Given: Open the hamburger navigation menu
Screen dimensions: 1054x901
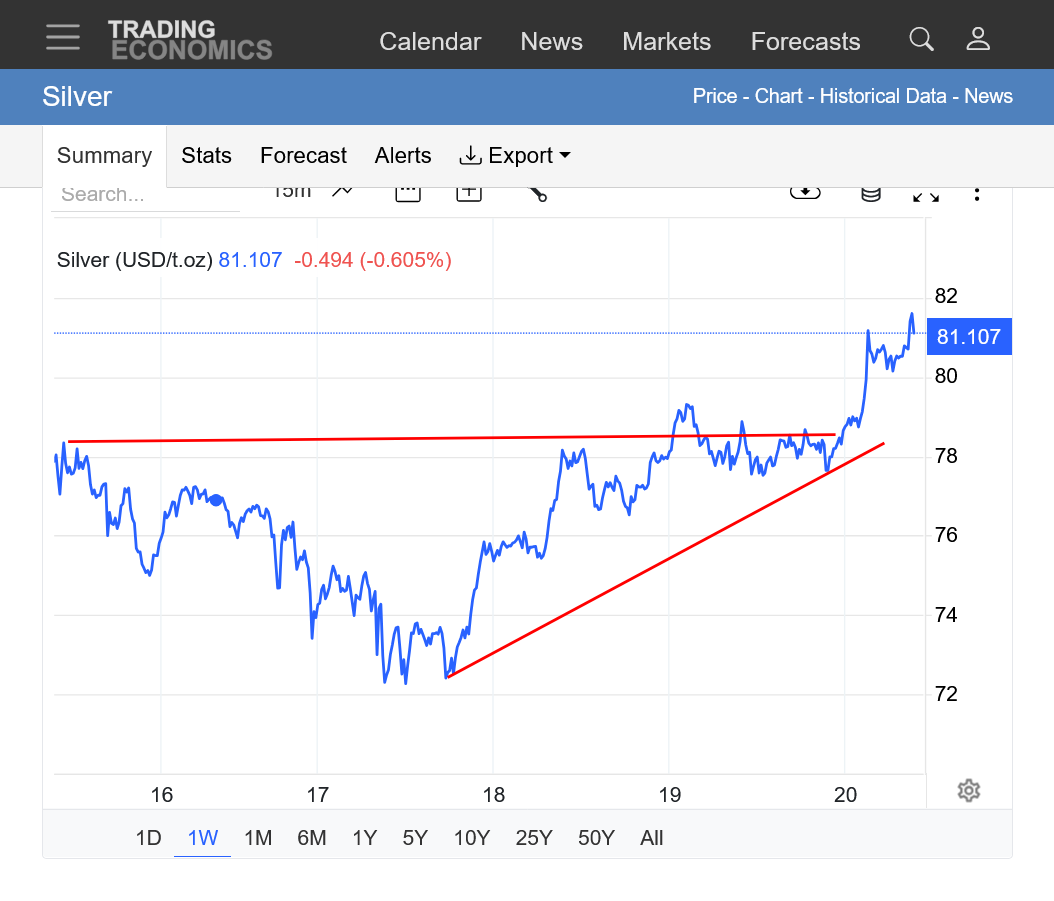Looking at the screenshot, I should [x=63, y=37].
